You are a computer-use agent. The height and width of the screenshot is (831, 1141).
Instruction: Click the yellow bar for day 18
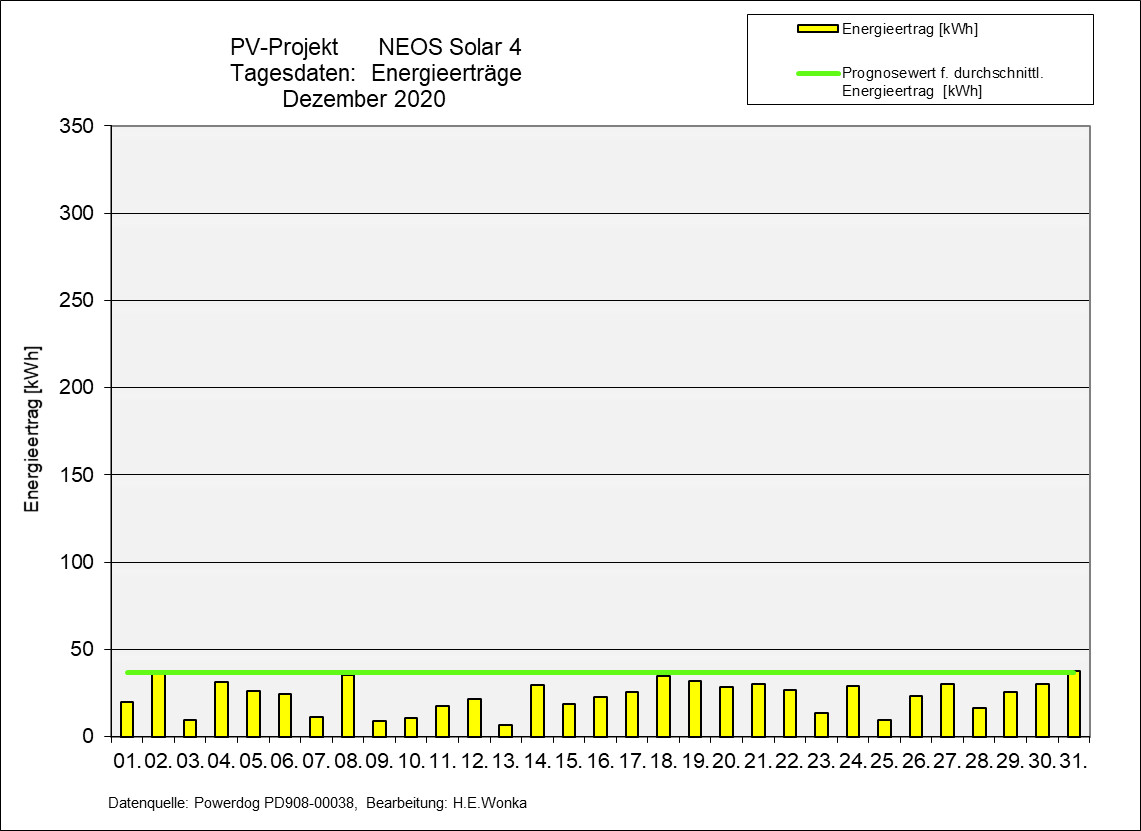pyautogui.click(x=663, y=707)
